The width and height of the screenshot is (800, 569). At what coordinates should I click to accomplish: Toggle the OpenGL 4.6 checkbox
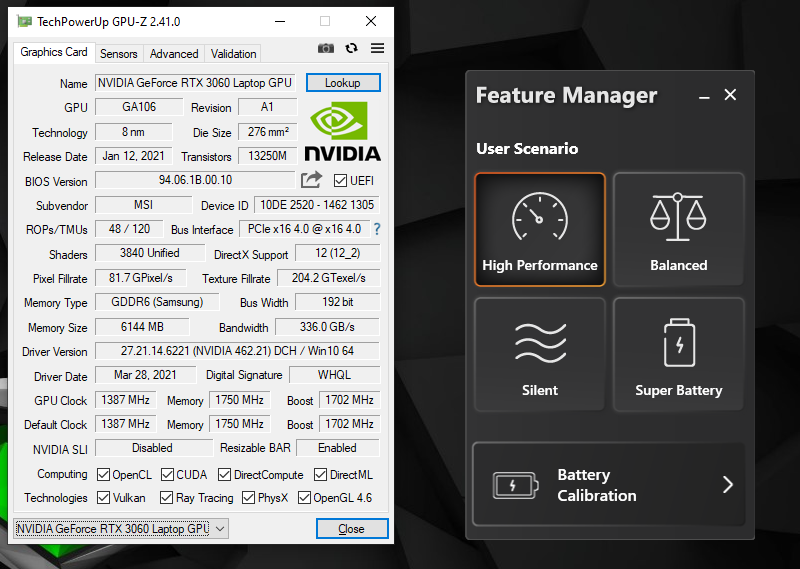304,497
